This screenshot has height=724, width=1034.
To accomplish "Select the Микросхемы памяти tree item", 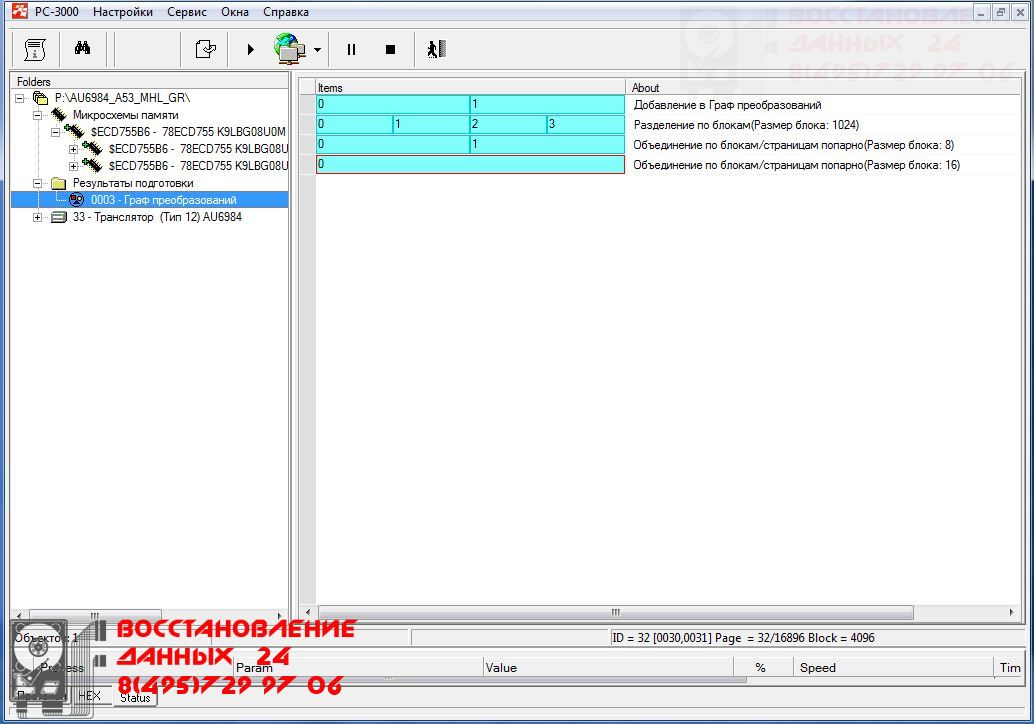I will [125, 115].
